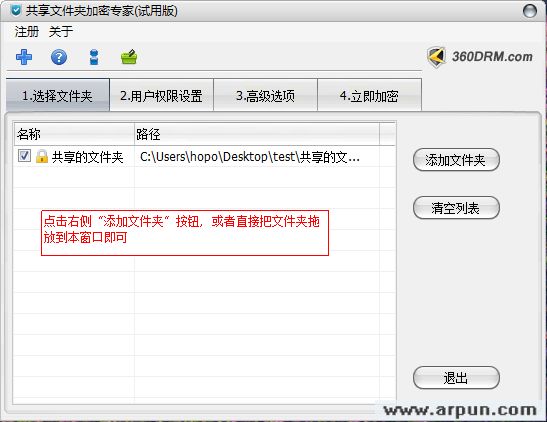Click the yellow lock icon beside 共享的文件夹

[42, 156]
